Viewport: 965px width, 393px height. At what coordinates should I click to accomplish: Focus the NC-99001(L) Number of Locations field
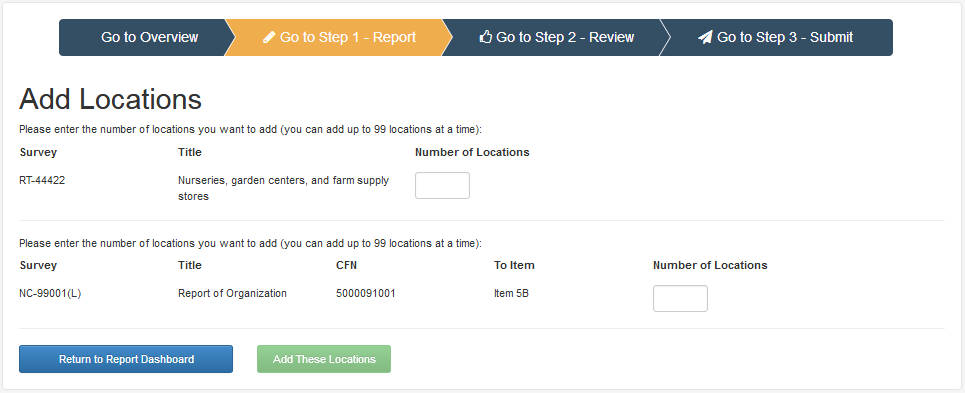click(680, 298)
